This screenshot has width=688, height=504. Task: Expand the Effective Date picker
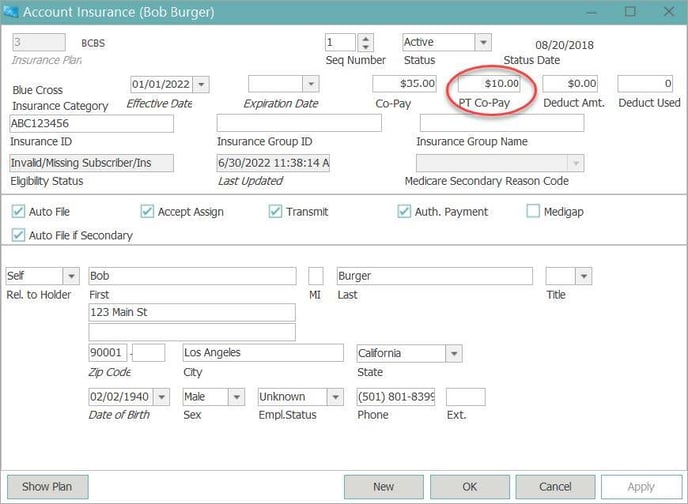tap(201, 84)
